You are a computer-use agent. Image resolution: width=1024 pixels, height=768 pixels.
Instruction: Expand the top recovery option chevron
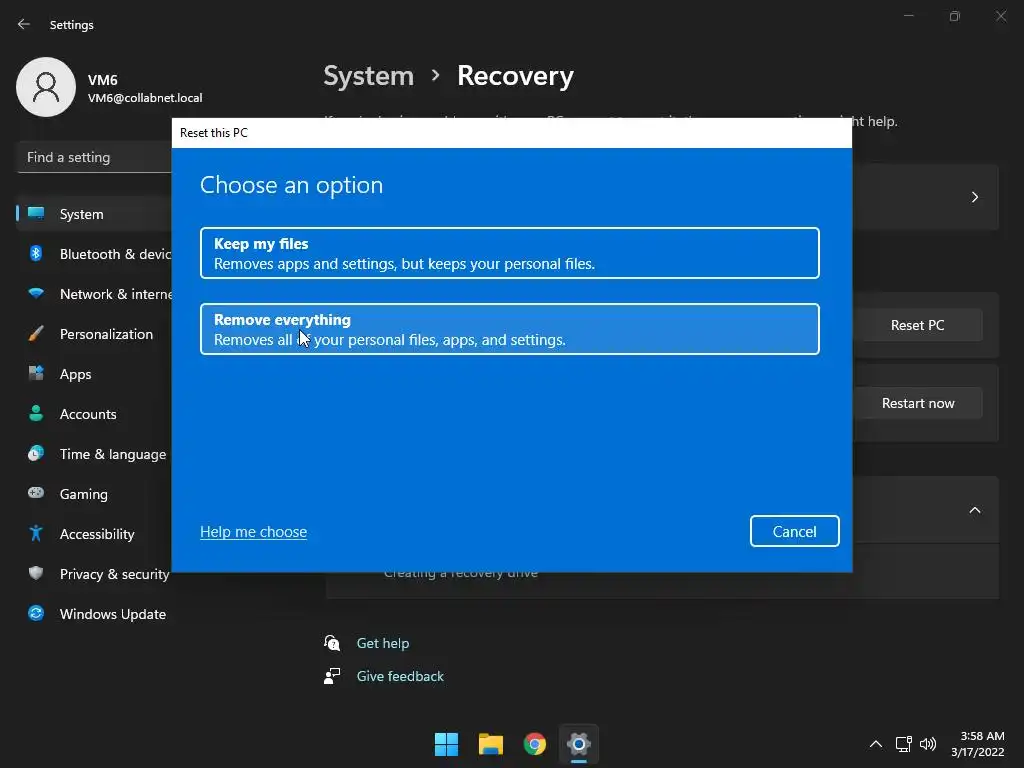[x=974, y=197]
